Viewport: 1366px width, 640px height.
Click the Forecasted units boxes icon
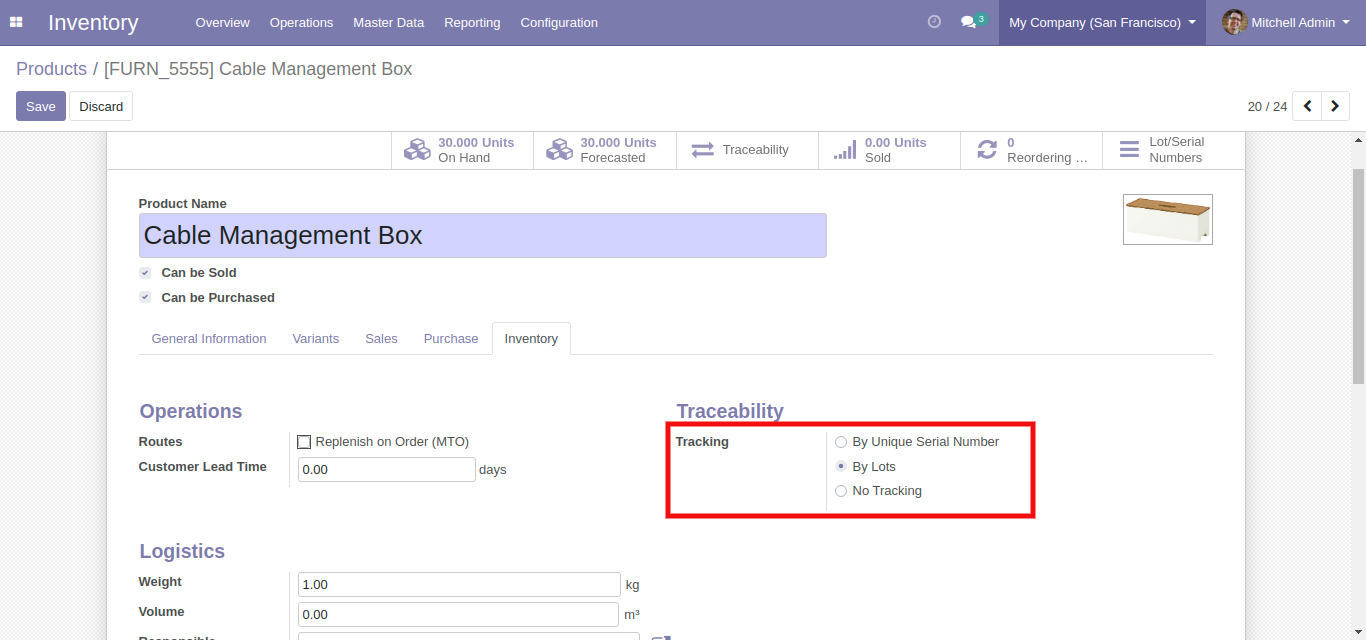coord(559,150)
